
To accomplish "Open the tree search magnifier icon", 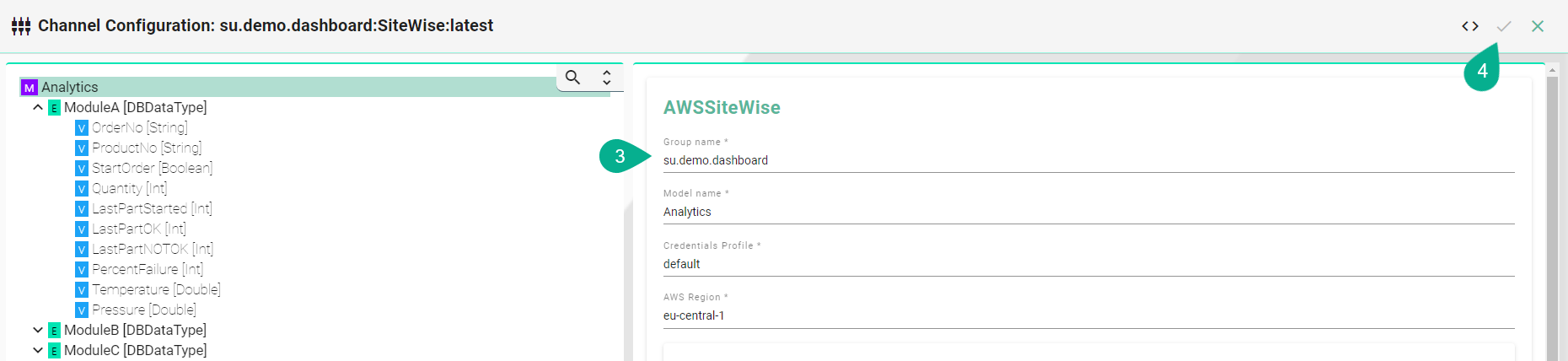I will (573, 78).
